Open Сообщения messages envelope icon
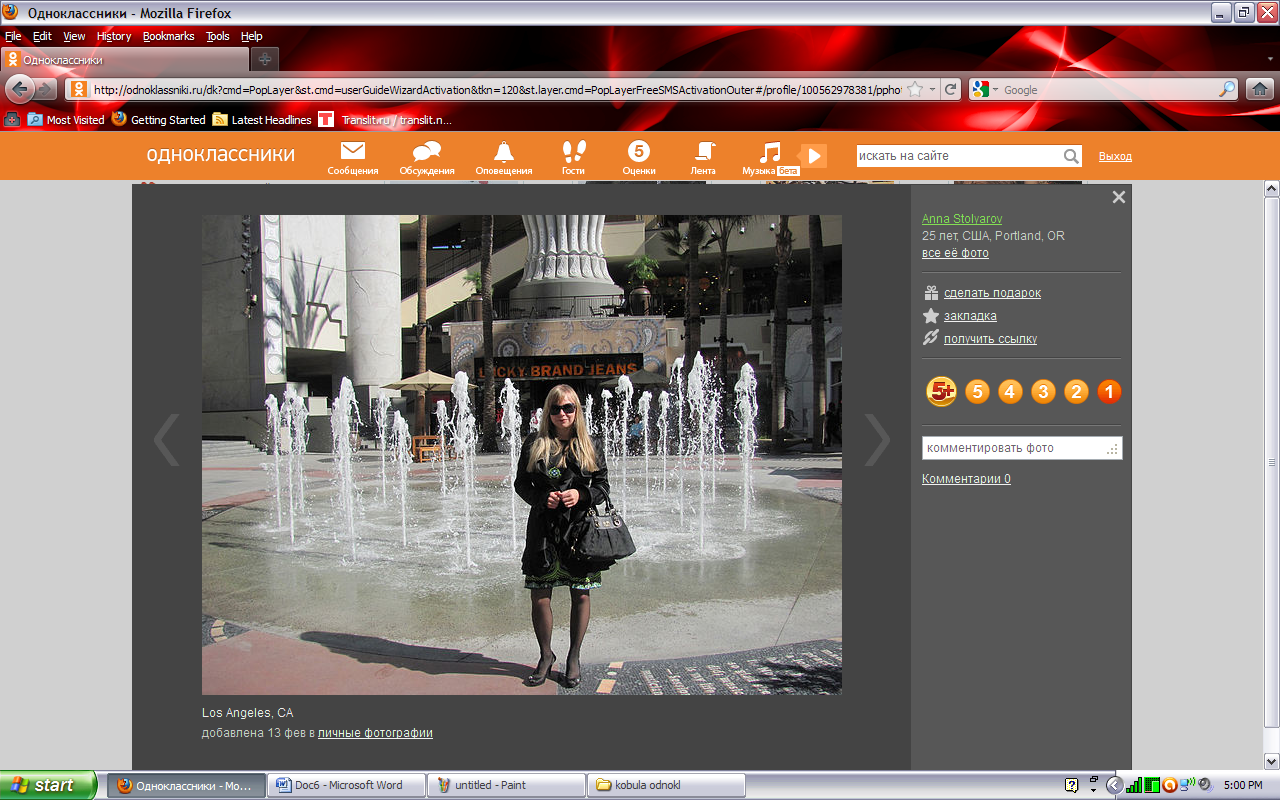The width and height of the screenshot is (1280, 800). click(x=353, y=152)
